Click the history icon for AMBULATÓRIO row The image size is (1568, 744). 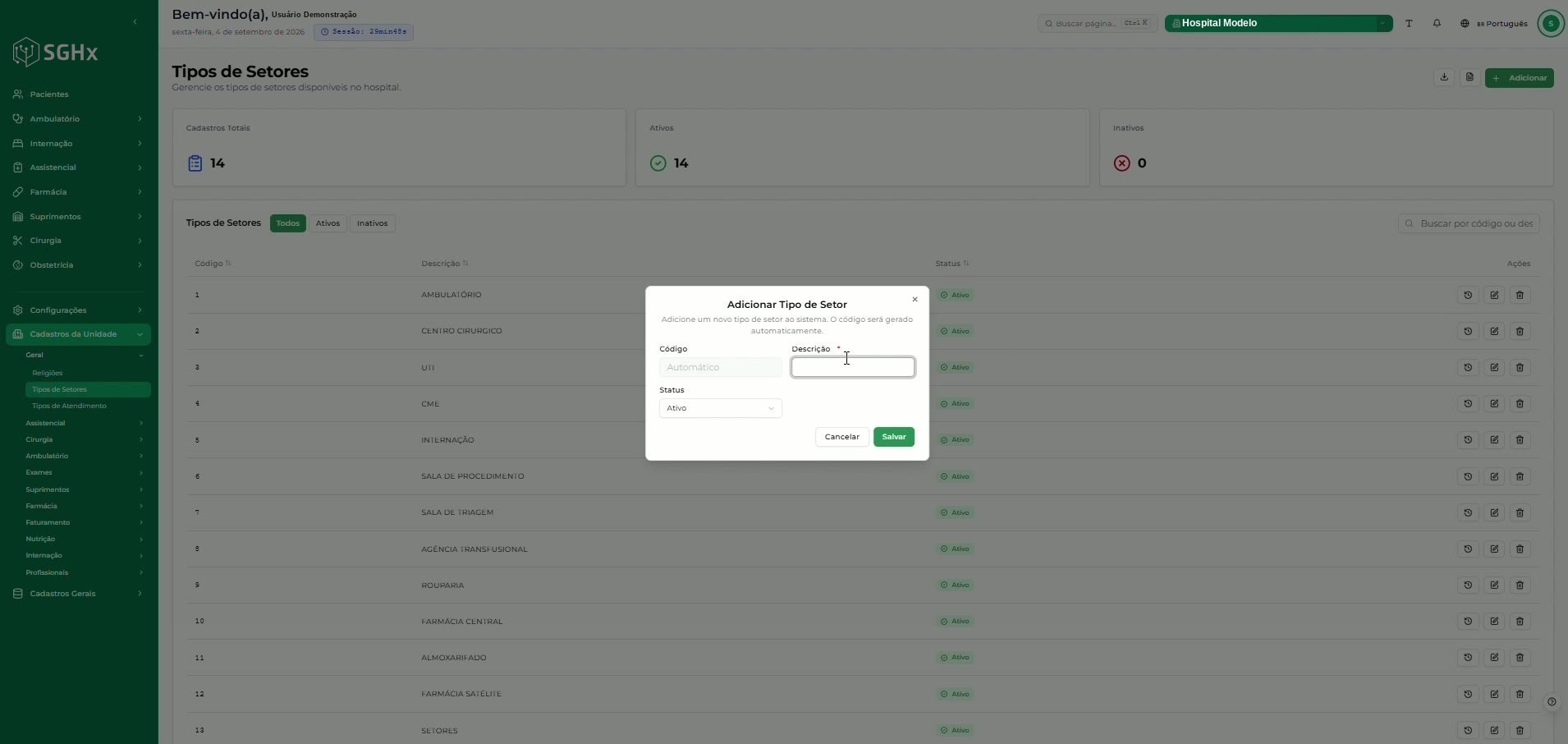pyautogui.click(x=1468, y=295)
